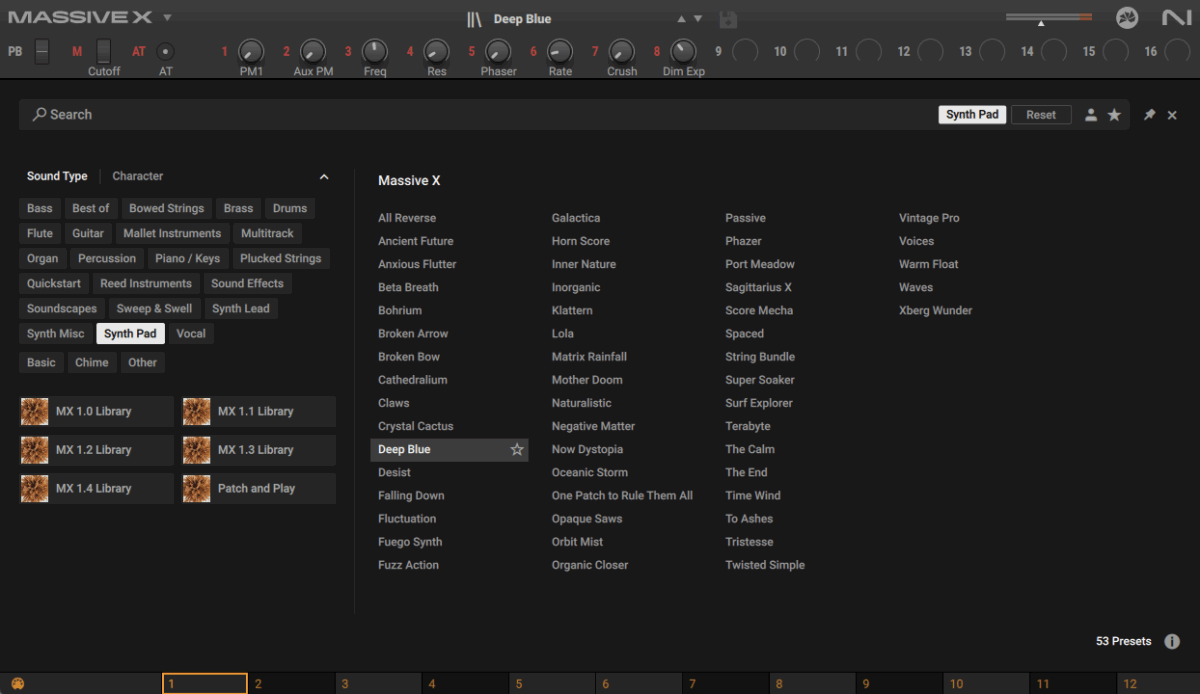1200x694 pixels.
Task: Filter by the MX 1.0 Library
Action: coord(96,412)
